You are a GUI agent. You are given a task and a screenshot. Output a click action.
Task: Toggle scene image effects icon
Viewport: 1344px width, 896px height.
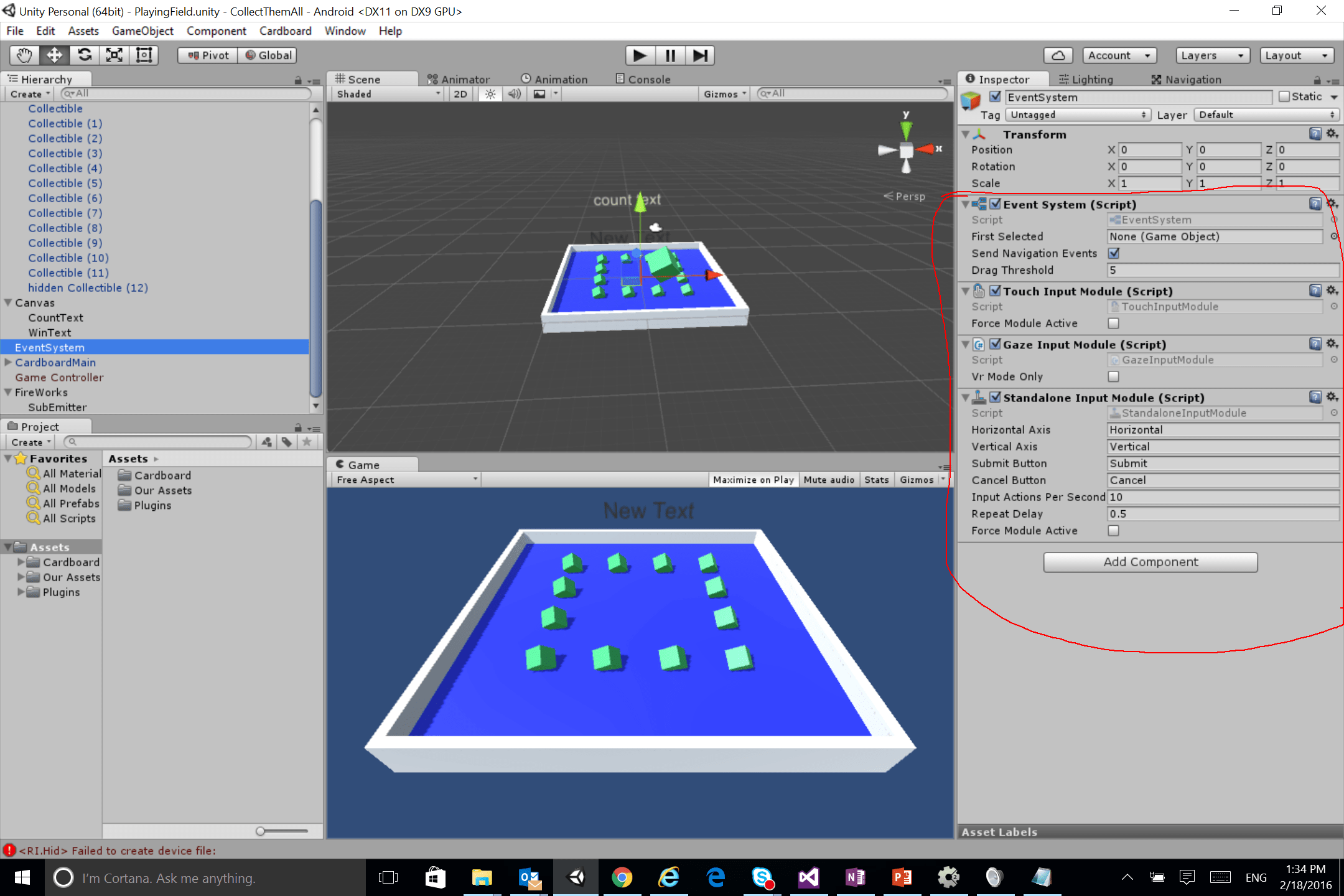[539, 94]
